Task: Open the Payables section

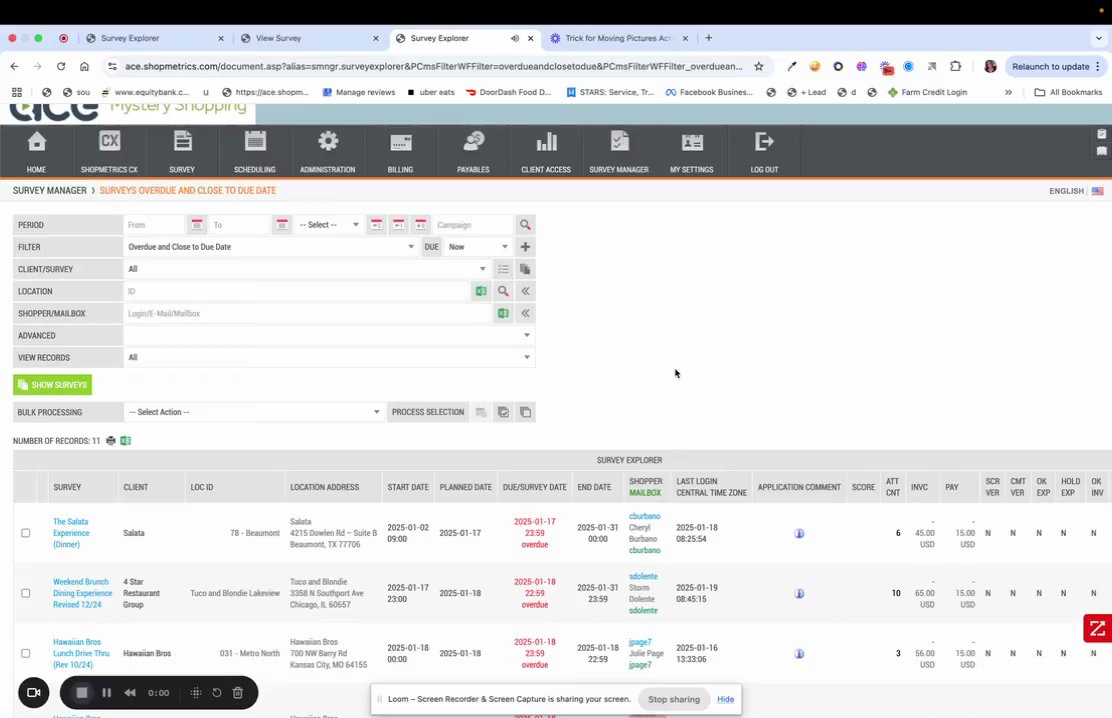Action: click(x=473, y=151)
